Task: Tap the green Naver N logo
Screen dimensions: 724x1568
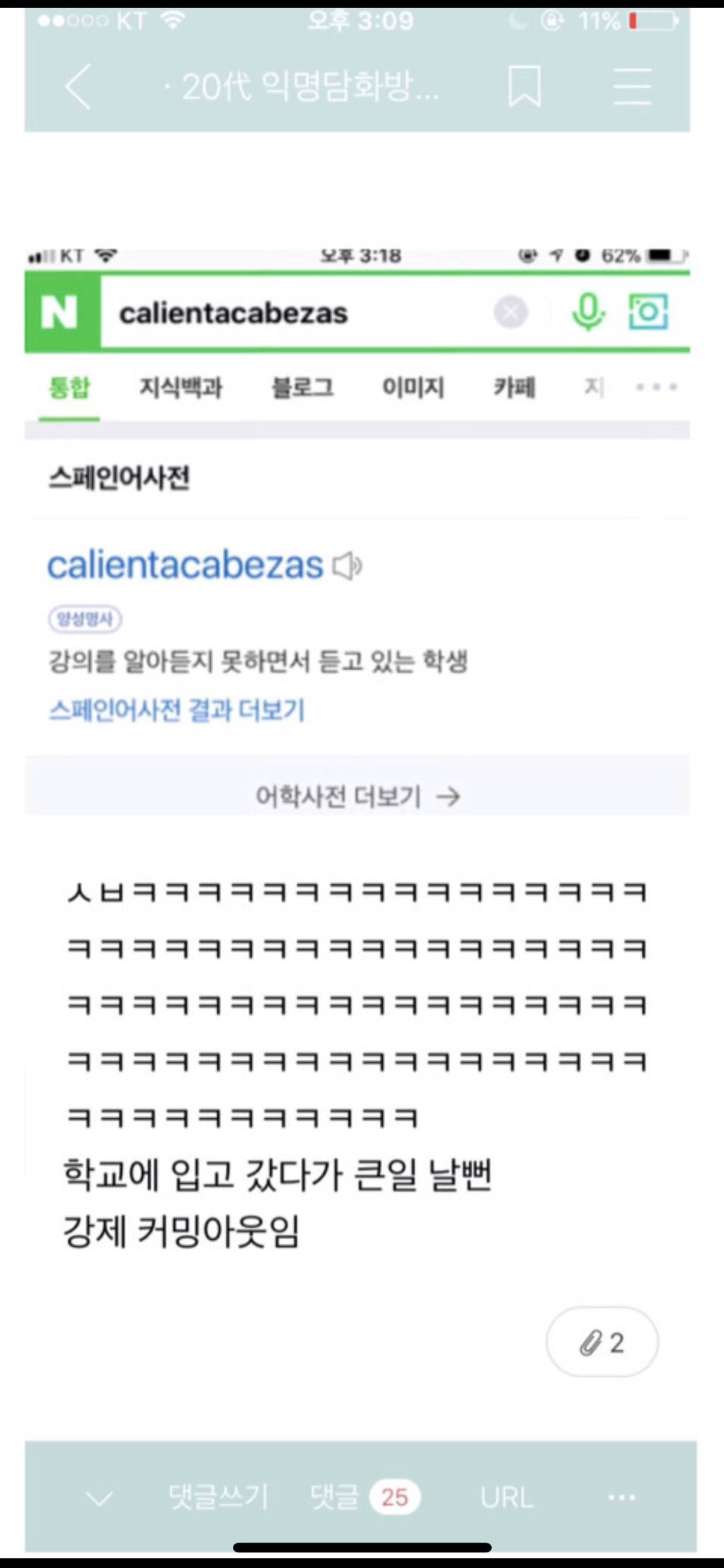Action: pos(62,312)
